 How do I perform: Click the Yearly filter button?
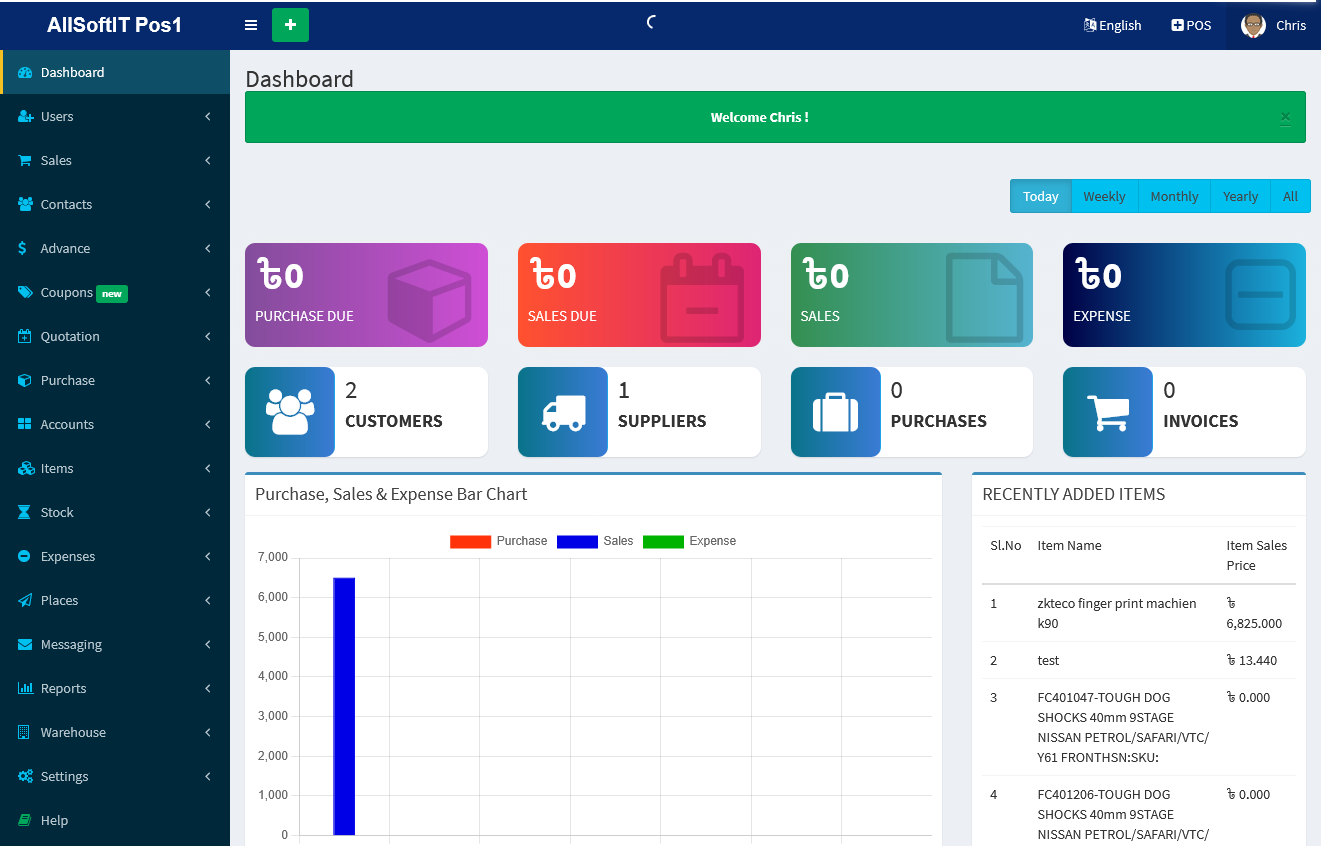(x=1240, y=196)
